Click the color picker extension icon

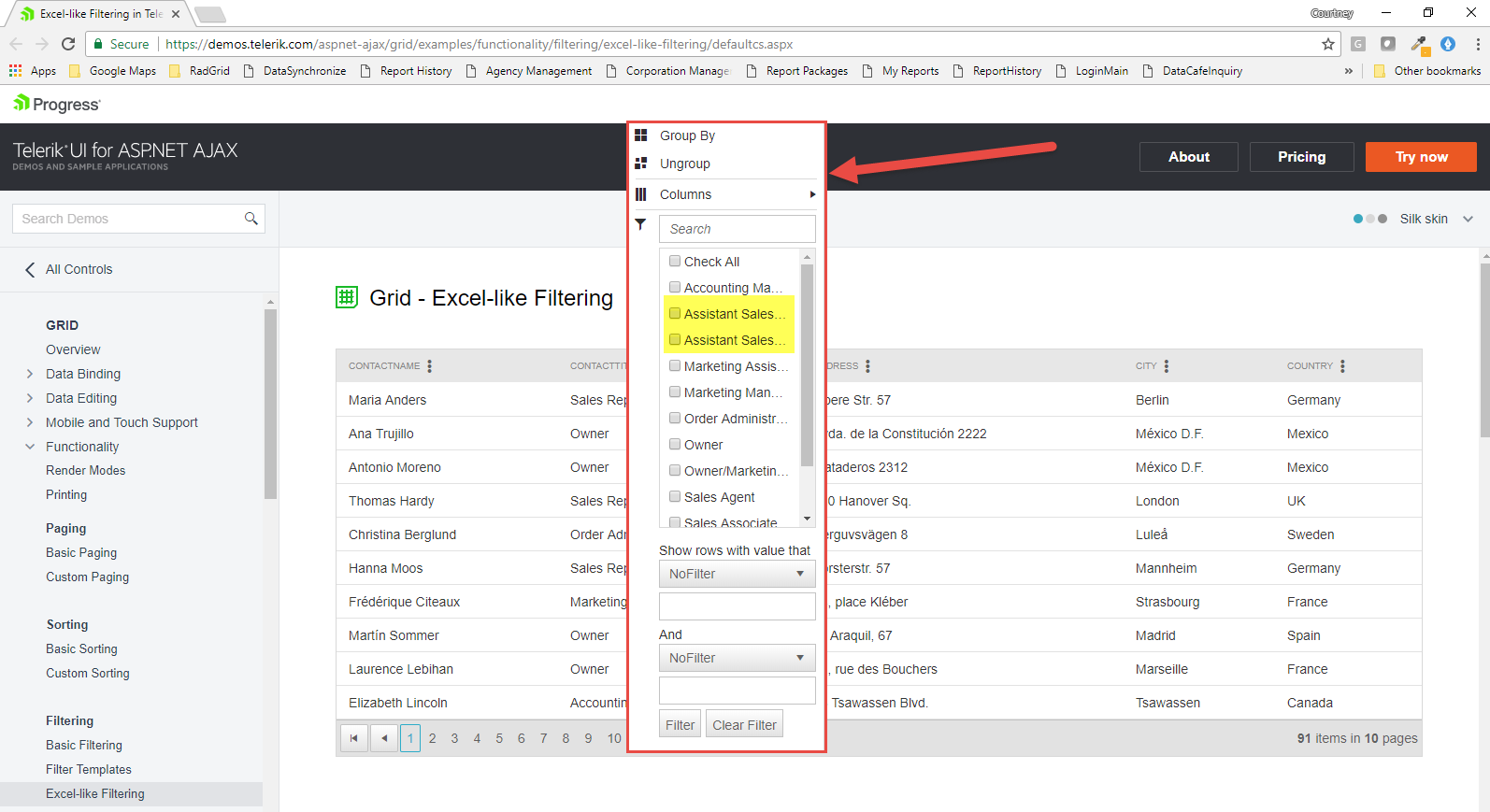1418,44
